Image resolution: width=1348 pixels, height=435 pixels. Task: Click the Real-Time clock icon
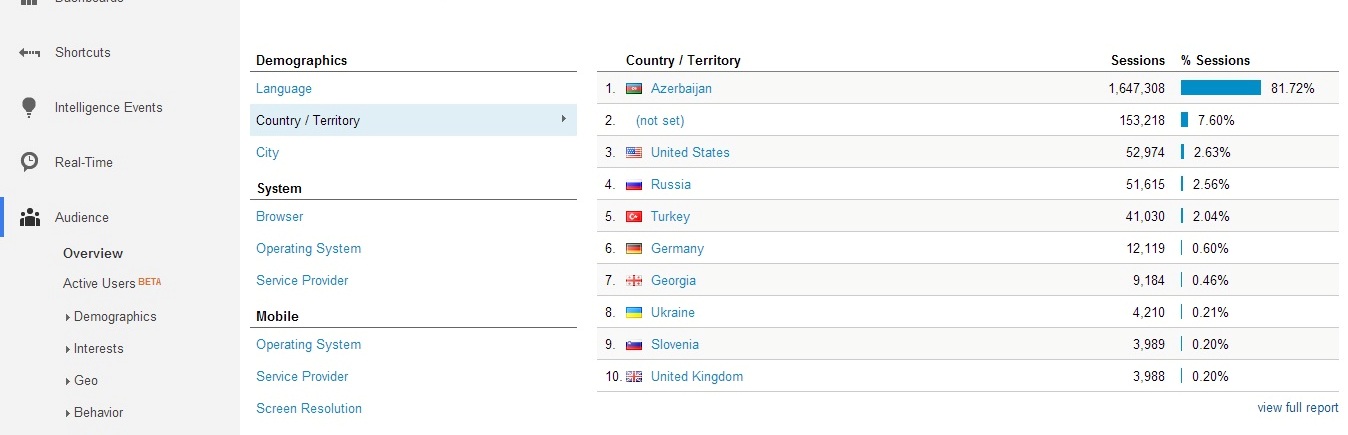pyautogui.click(x=30, y=162)
